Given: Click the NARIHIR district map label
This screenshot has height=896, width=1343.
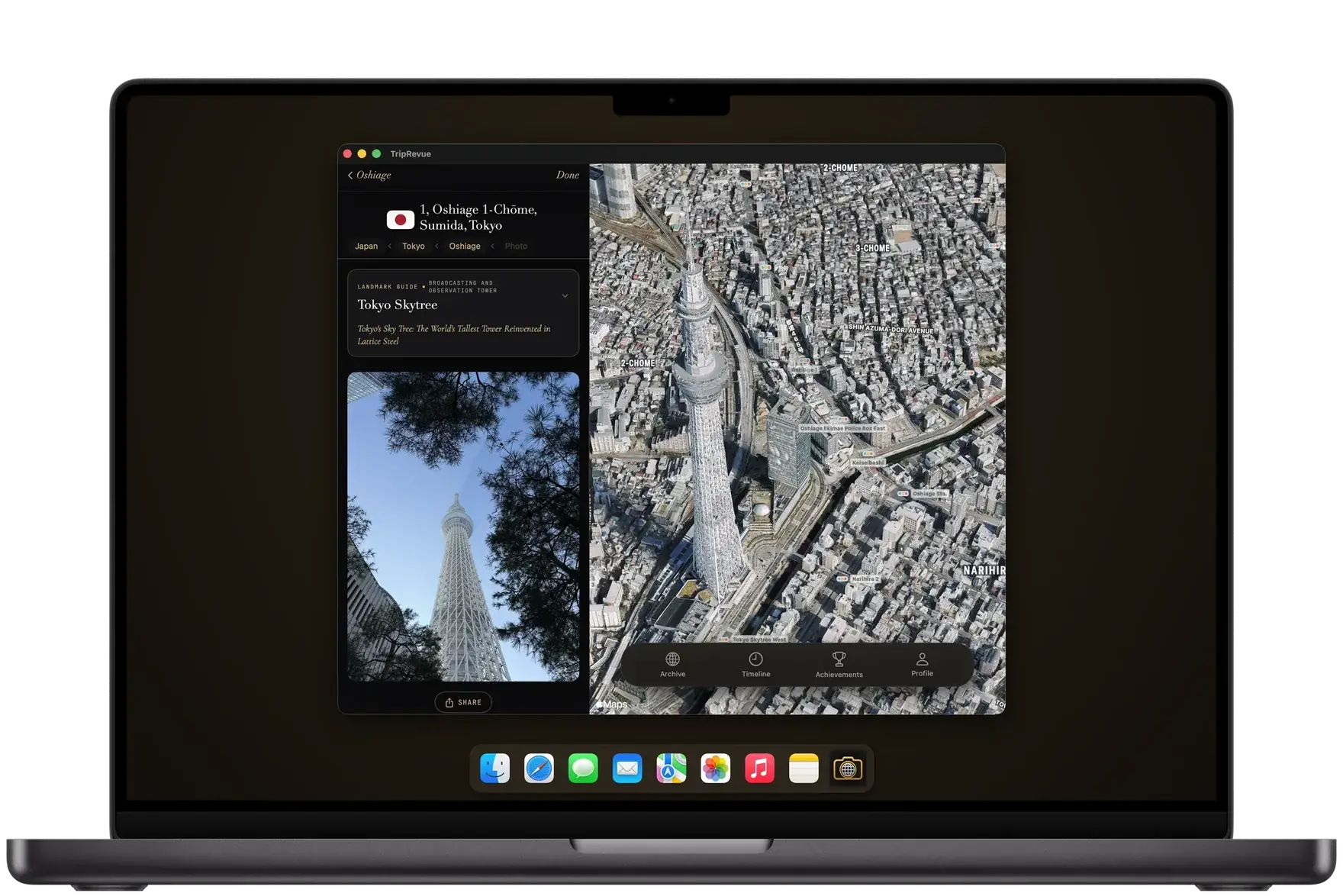Looking at the screenshot, I should pyautogui.click(x=984, y=570).
